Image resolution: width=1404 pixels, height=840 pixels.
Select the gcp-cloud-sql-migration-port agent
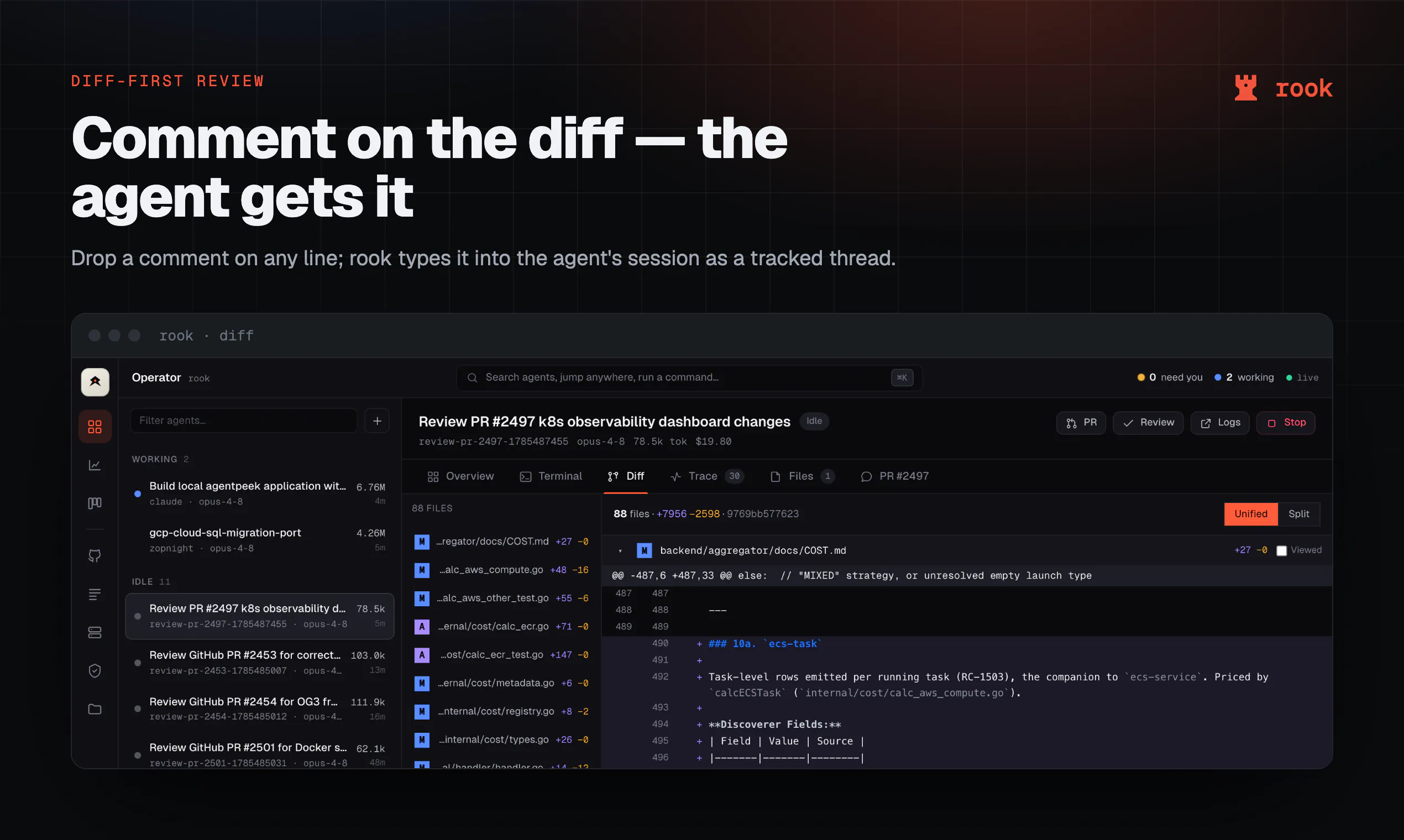point(260,540)
